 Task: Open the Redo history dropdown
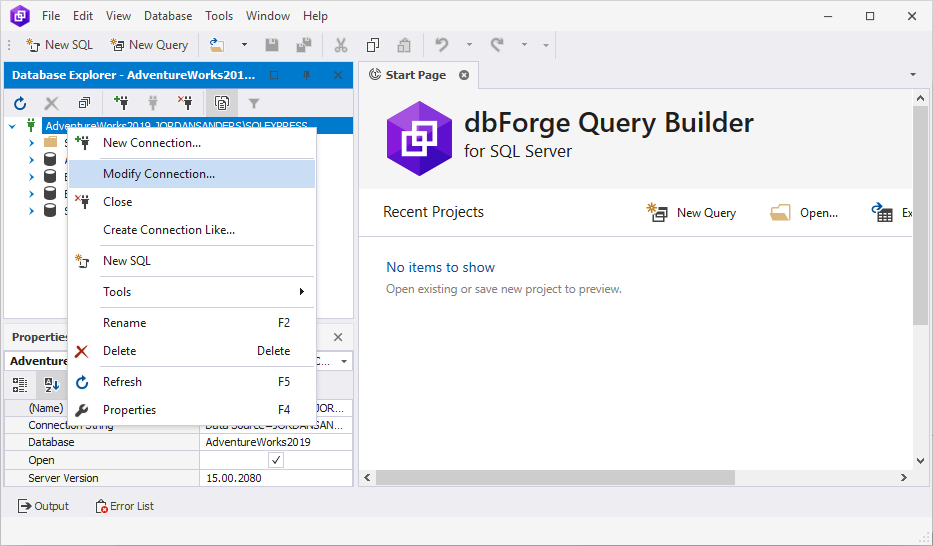tap(524, 45)
